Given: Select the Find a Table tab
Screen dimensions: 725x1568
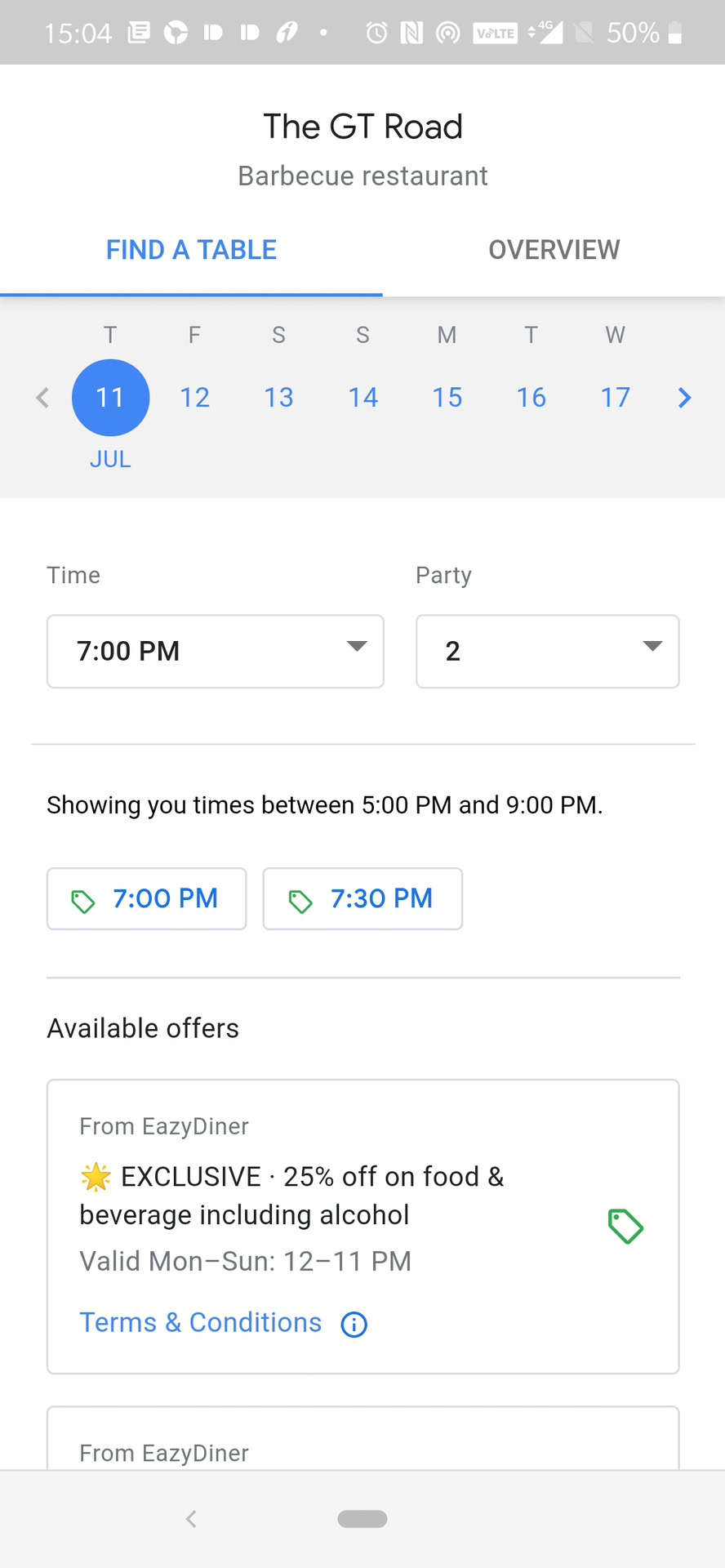Looking at the screenshot, I should click(x=191, y=250).
